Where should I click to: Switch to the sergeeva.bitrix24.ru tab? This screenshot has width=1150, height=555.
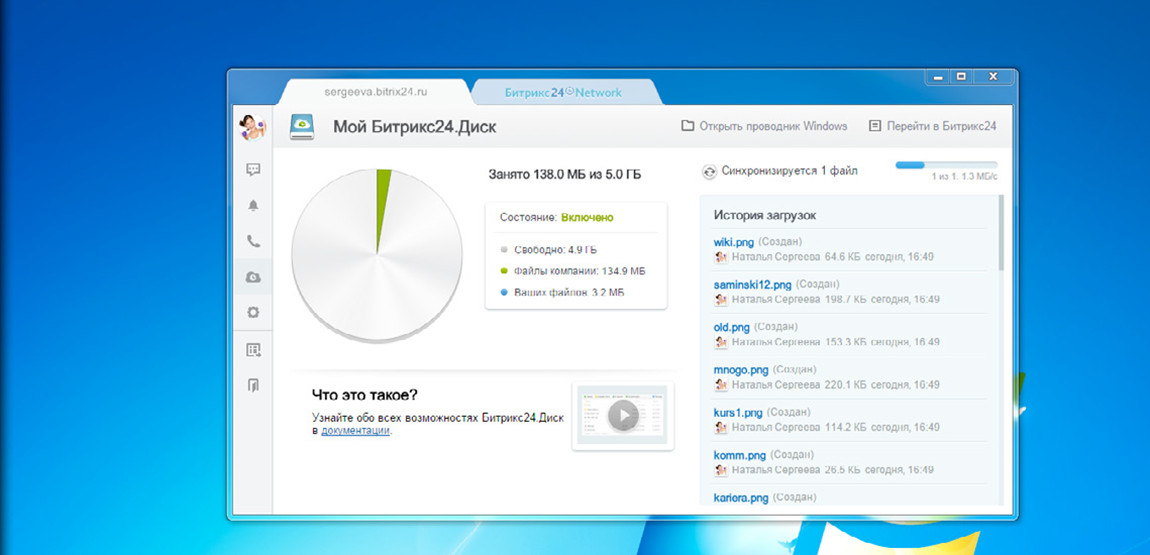point(375,92)
